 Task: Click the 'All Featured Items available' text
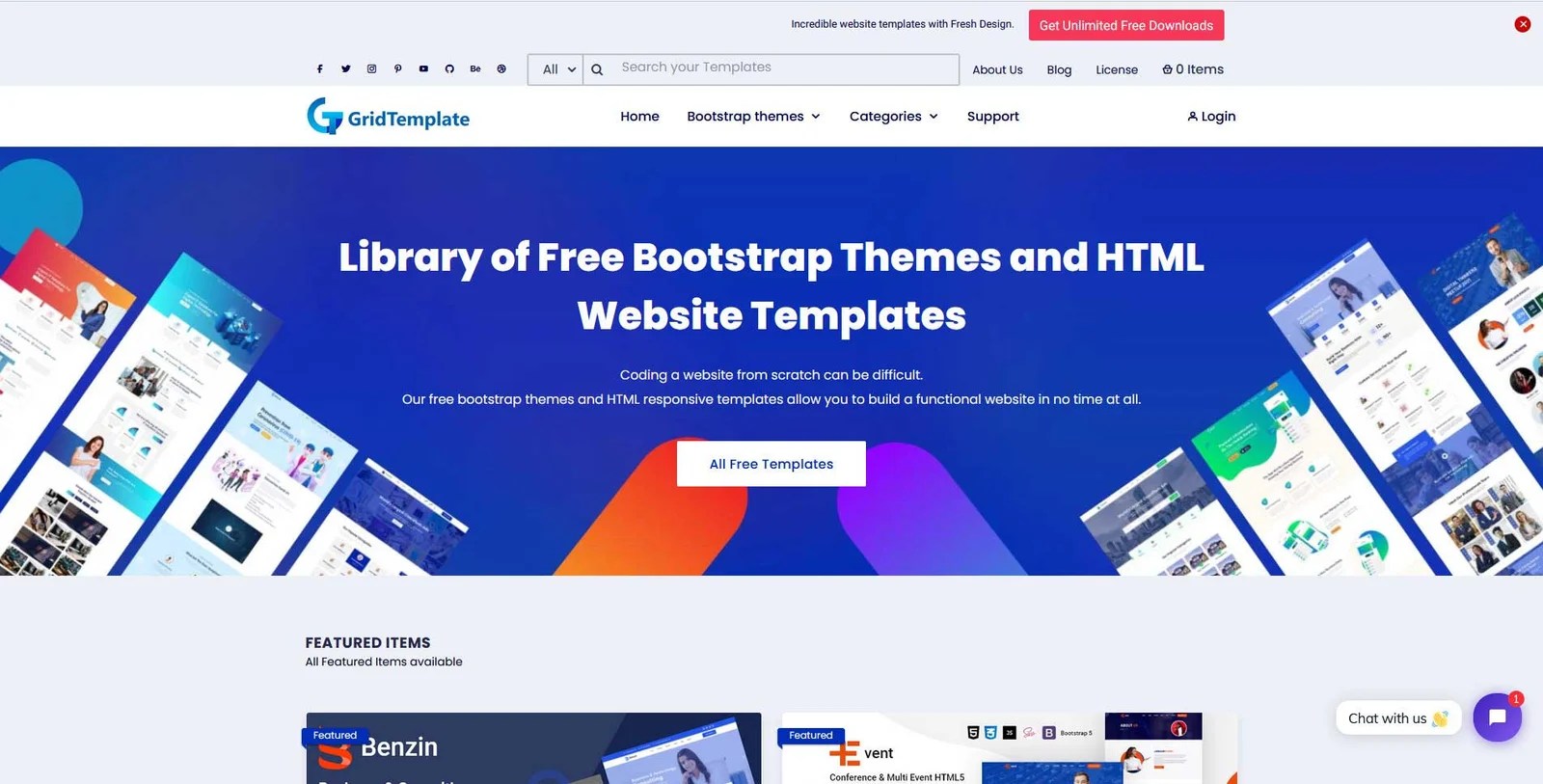point(384,662)
